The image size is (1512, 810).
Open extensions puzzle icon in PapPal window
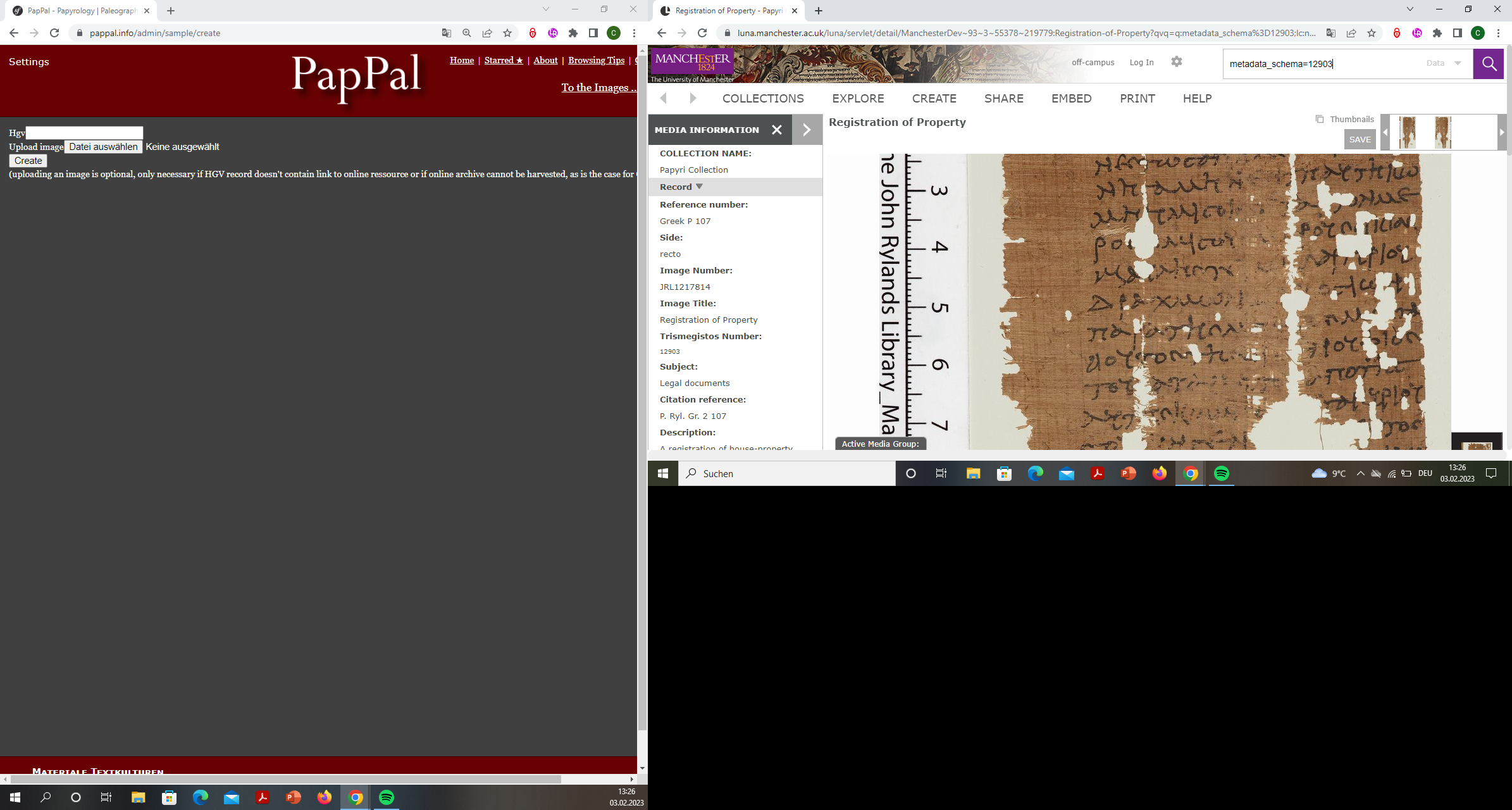(x=573, y=33)
